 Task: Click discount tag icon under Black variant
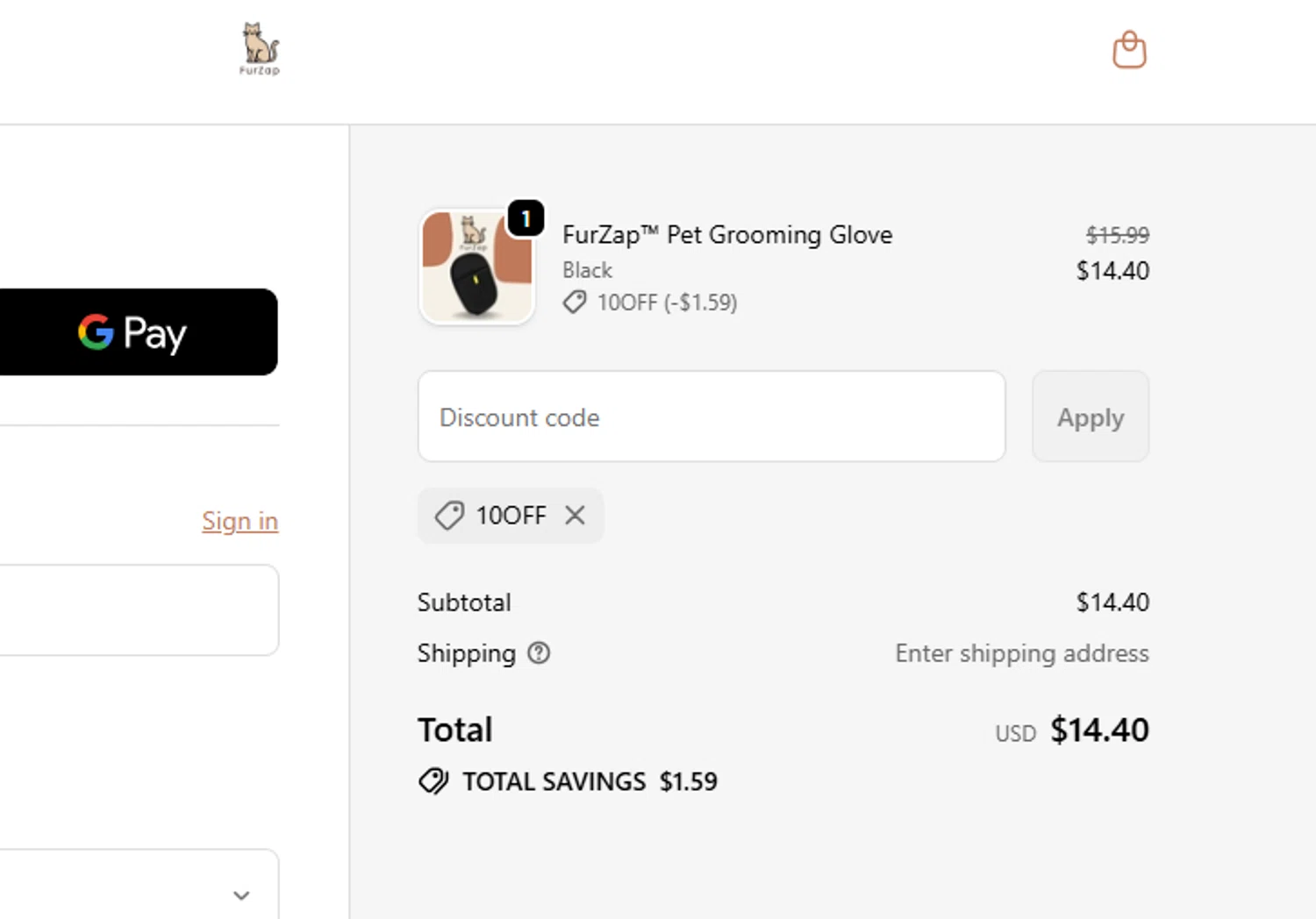point(575,303)
